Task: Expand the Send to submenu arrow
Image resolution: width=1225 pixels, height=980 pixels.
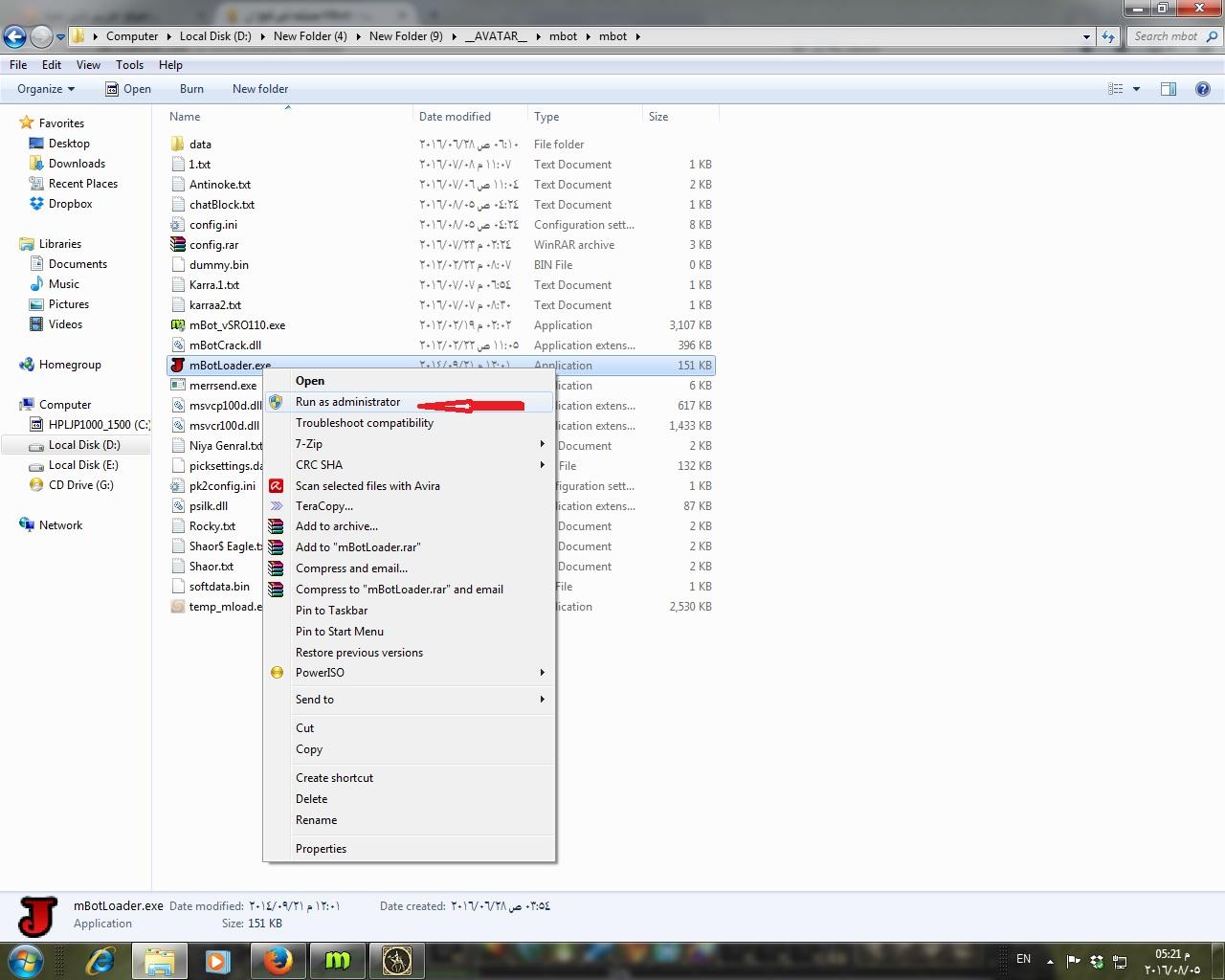Action: 543,700
